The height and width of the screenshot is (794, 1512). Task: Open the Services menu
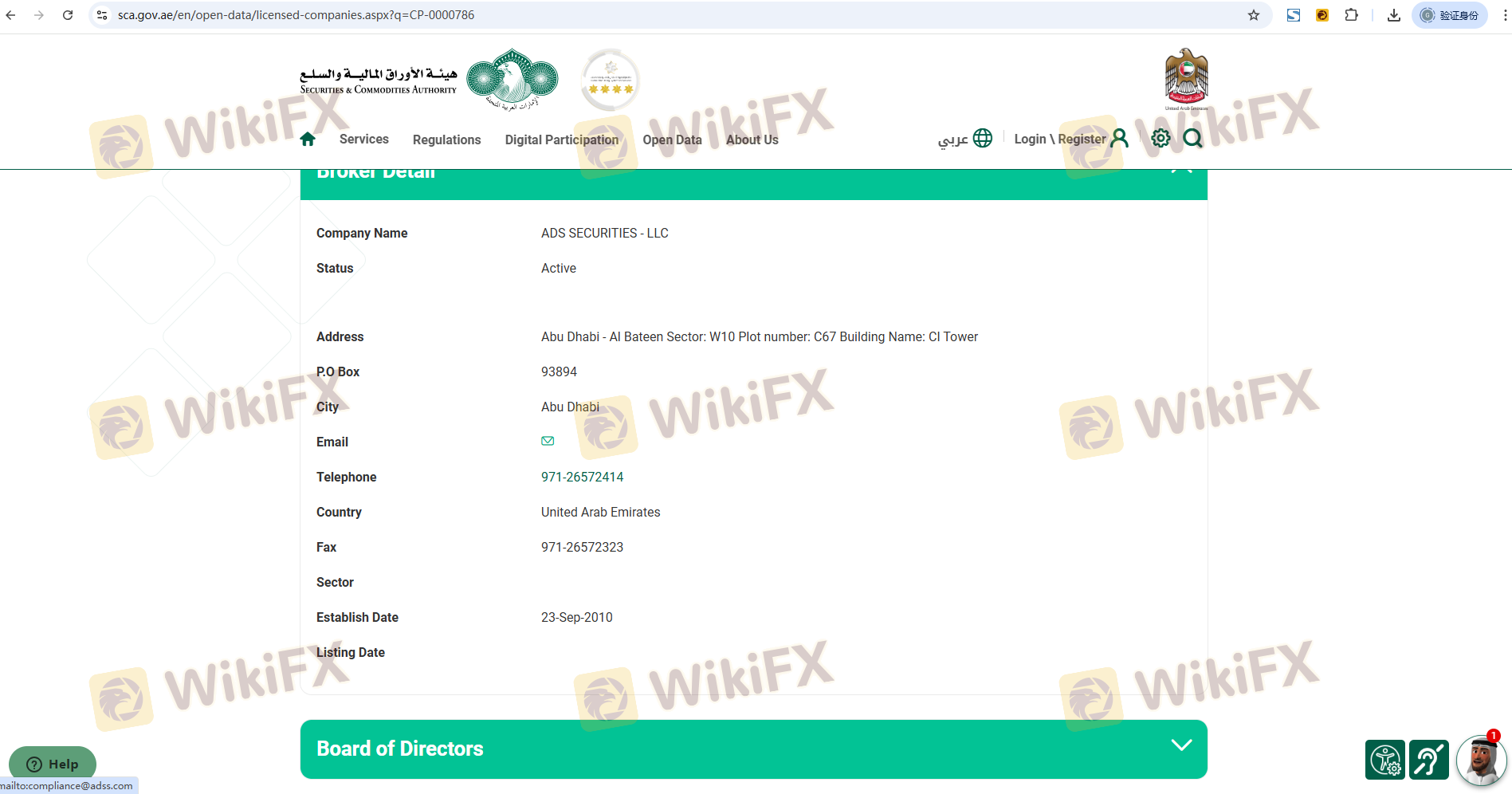tap(364, 139)
